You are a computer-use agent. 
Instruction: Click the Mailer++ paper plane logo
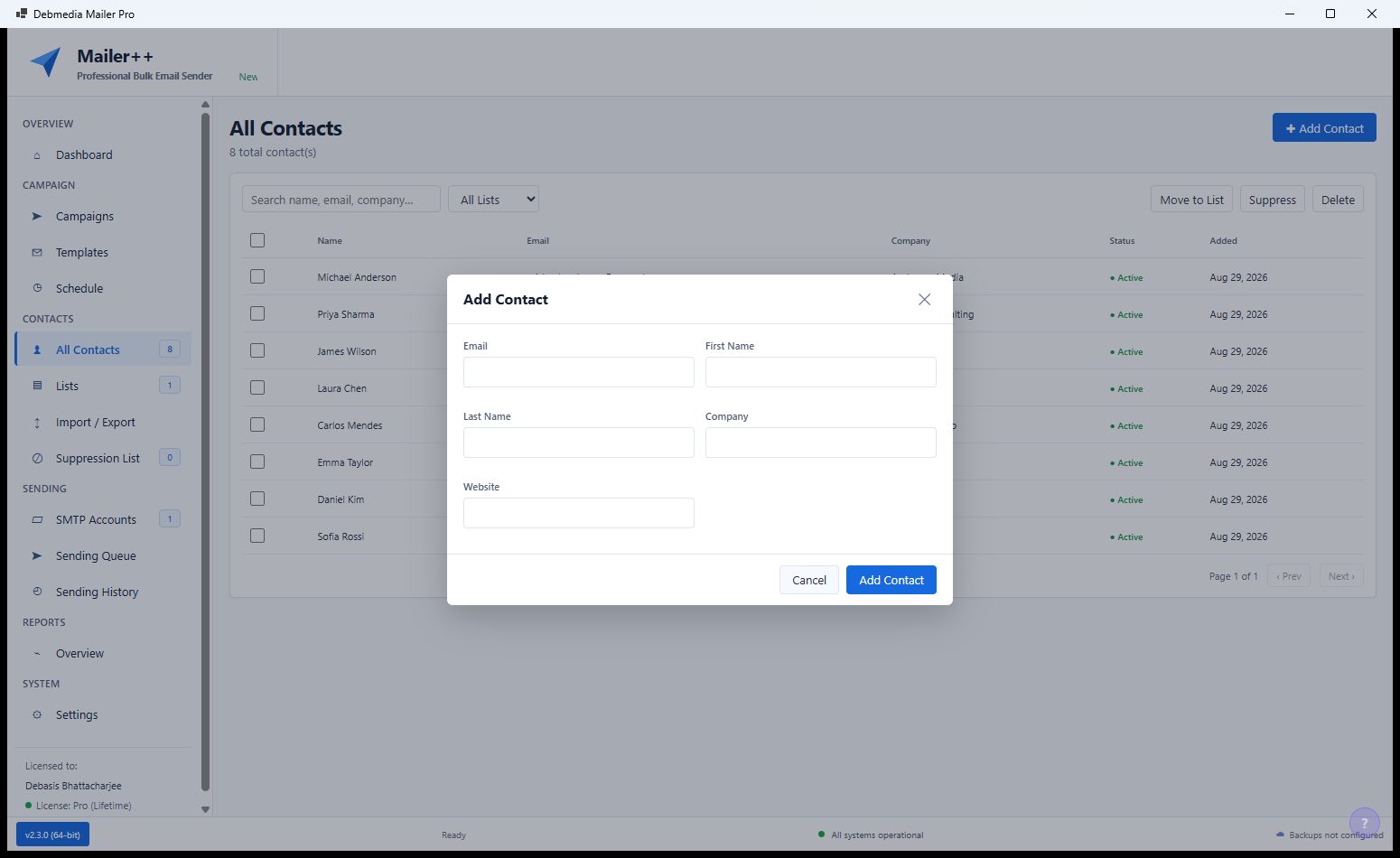click(x=46, y=62)
